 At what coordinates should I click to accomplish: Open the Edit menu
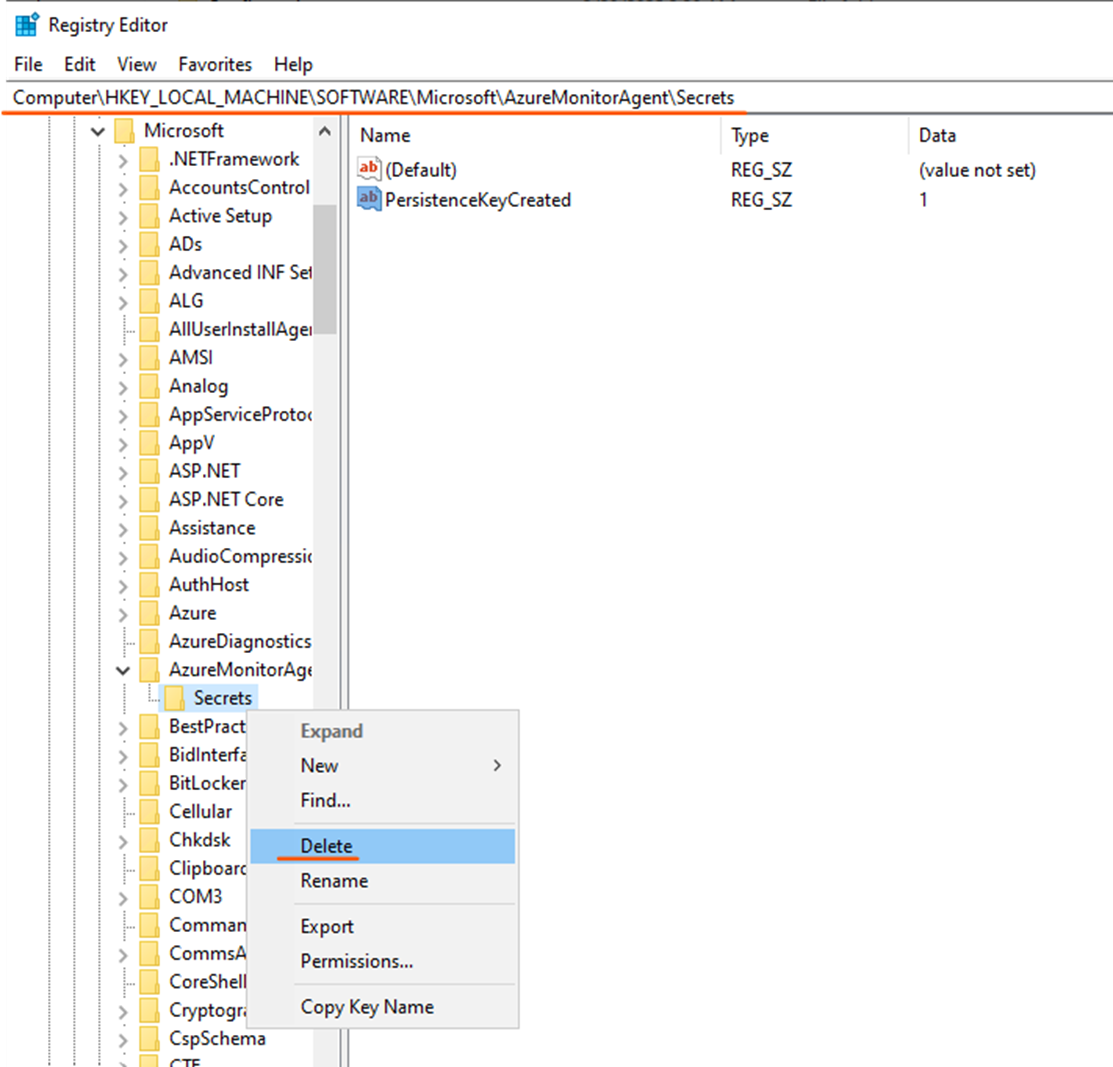[80, 65]
